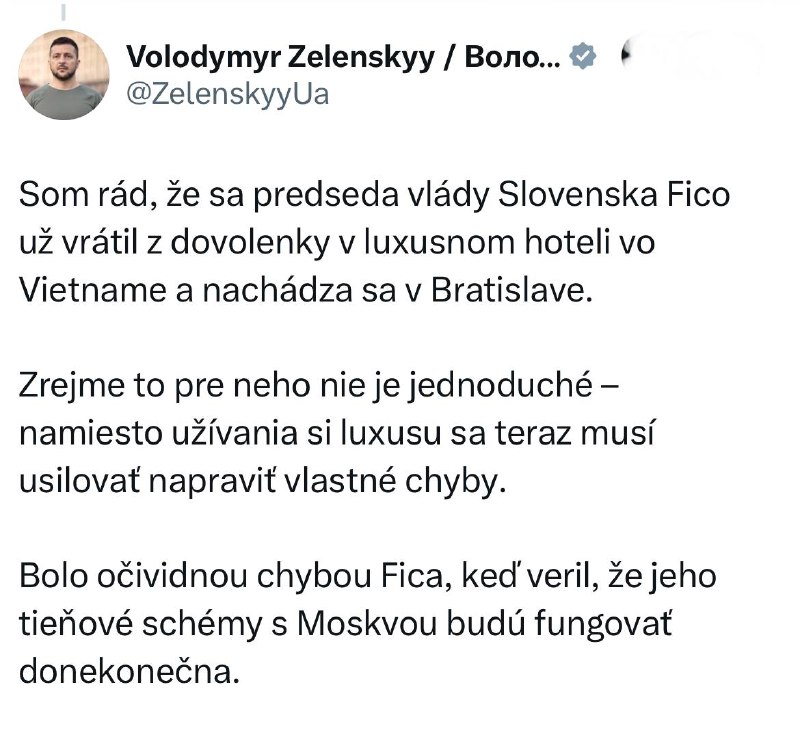
Task: Click the grey verified checkmark badge
Action: click(x=582, y=56)
